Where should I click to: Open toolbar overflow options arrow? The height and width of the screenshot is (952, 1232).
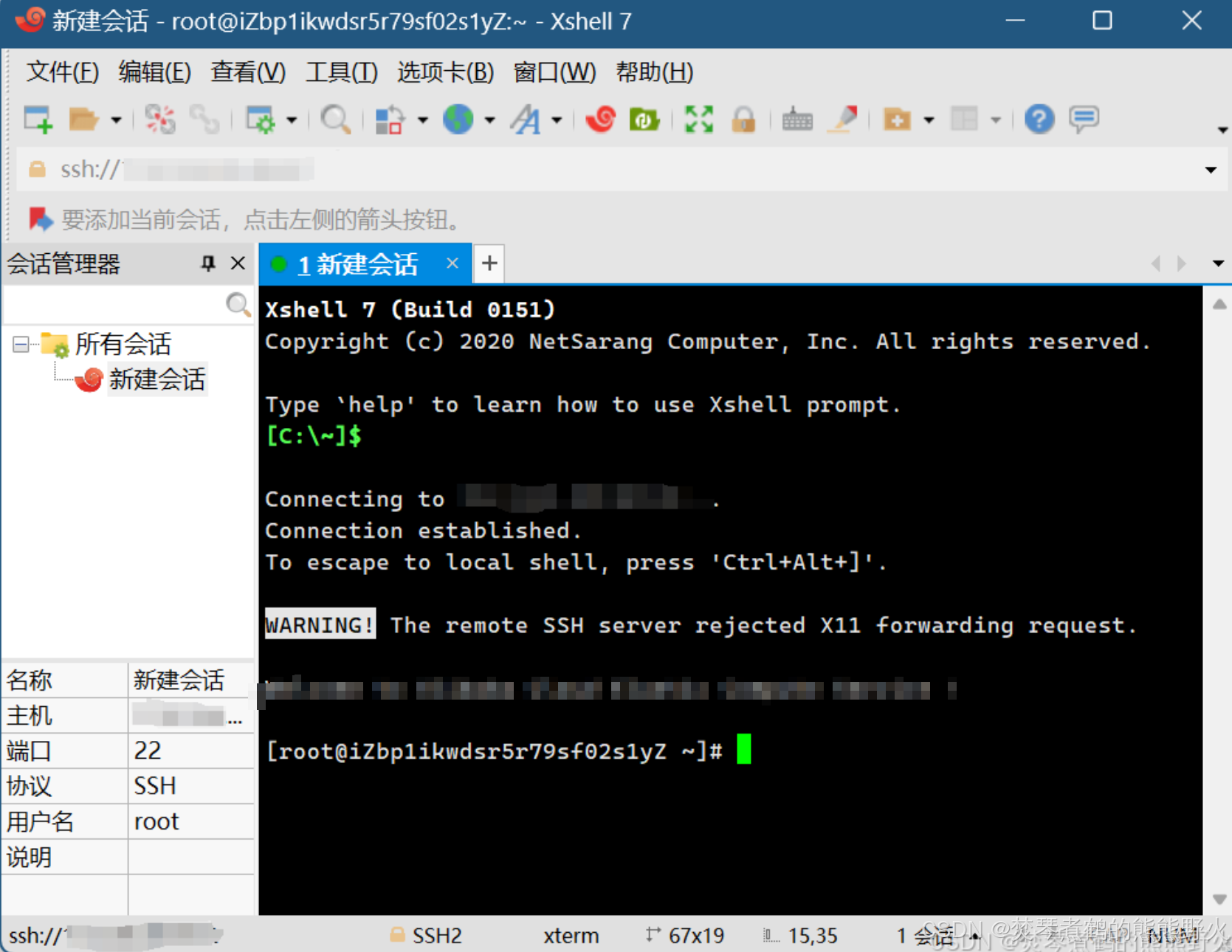point(1222,130)
